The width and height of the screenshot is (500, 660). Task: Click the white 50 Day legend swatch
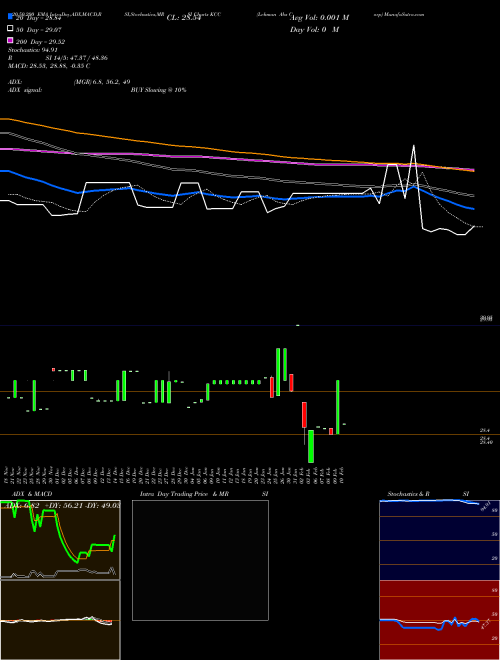click(x=11, y=29)
